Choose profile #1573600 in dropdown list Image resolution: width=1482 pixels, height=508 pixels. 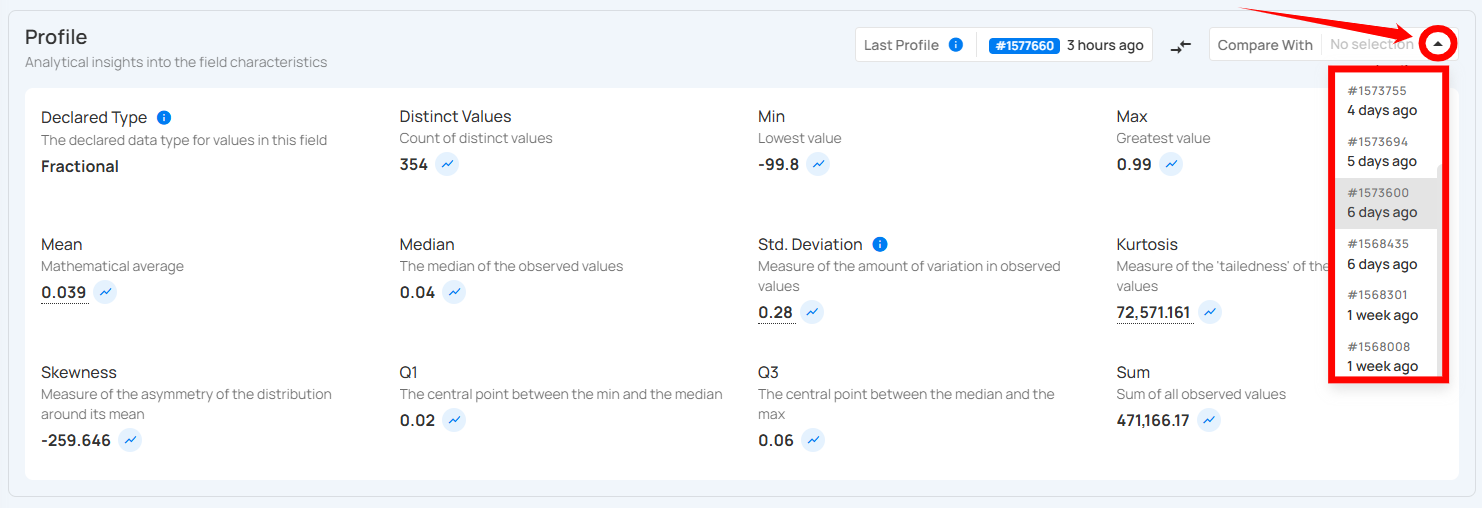[x=1382, y=203]
